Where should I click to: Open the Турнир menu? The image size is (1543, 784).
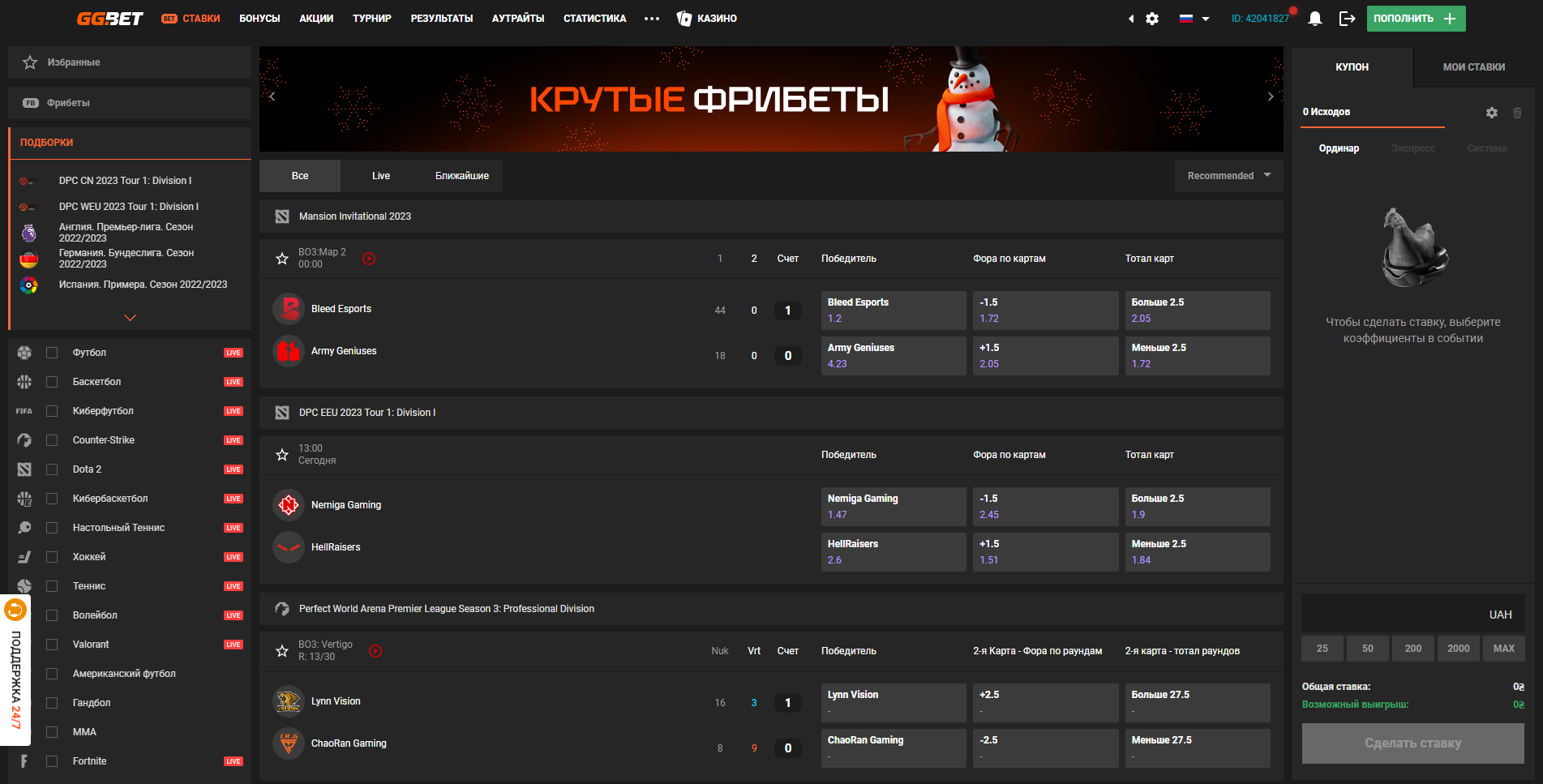click(x=372, y=19)
